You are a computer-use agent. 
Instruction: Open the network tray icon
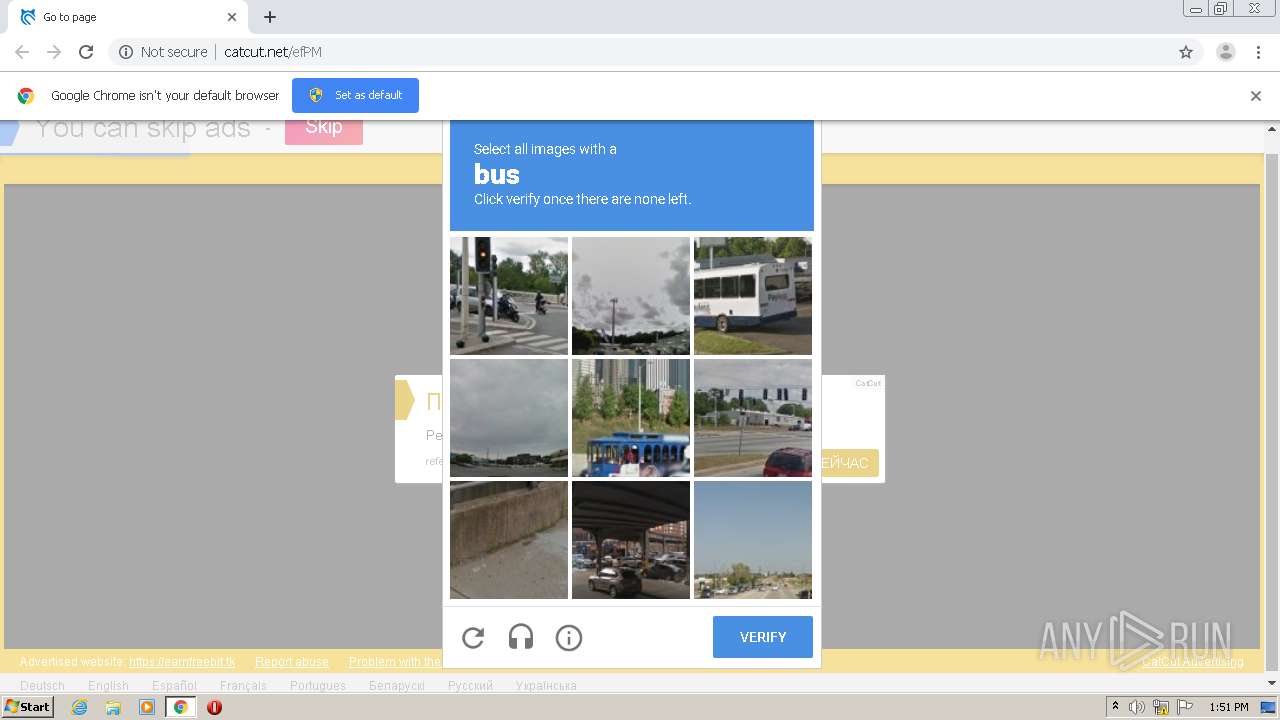[x=1161, y=707]
